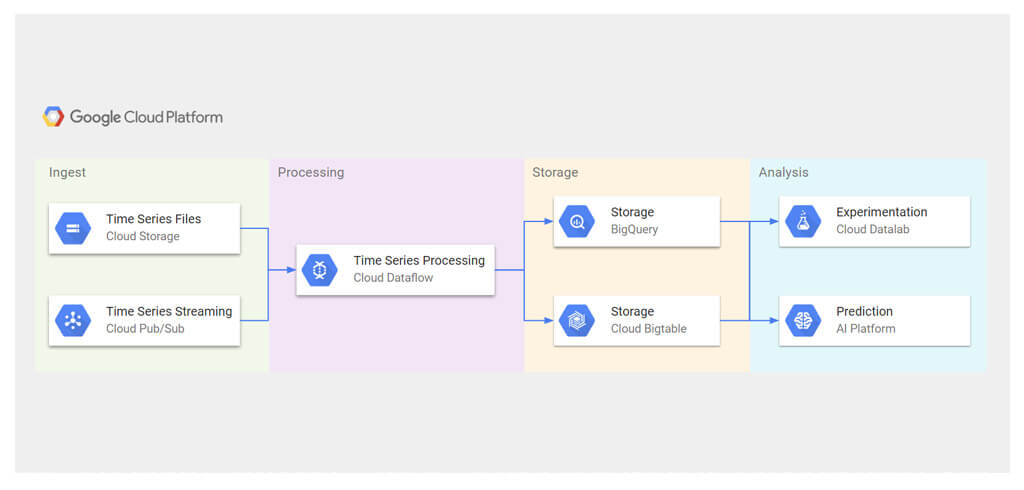Click the BigQuery hexagon icon
Image resolution: width=1024 pixels, height=490 pixels.
coord(577,221)
